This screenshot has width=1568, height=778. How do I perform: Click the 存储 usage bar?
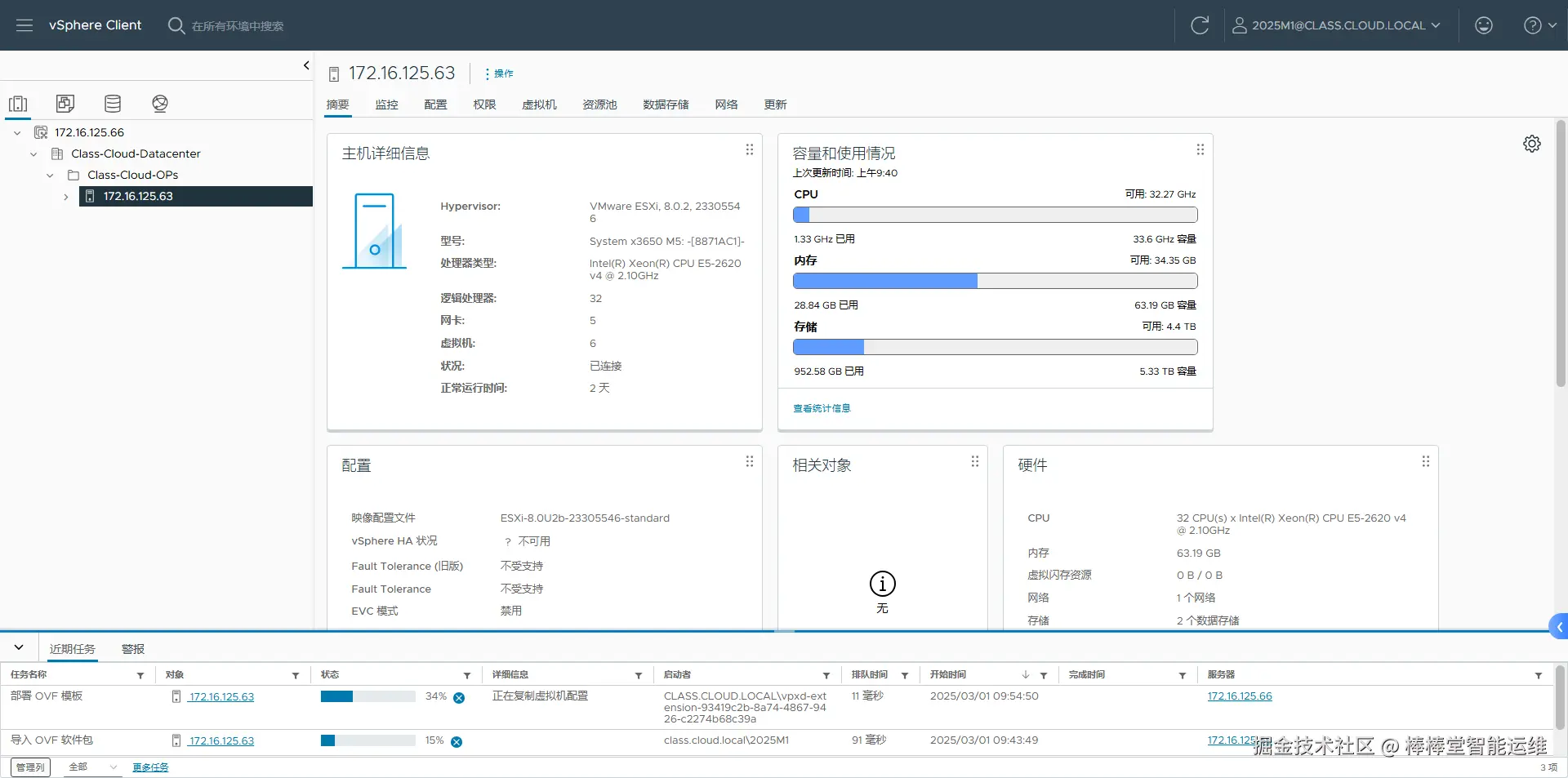click(995, 347)
